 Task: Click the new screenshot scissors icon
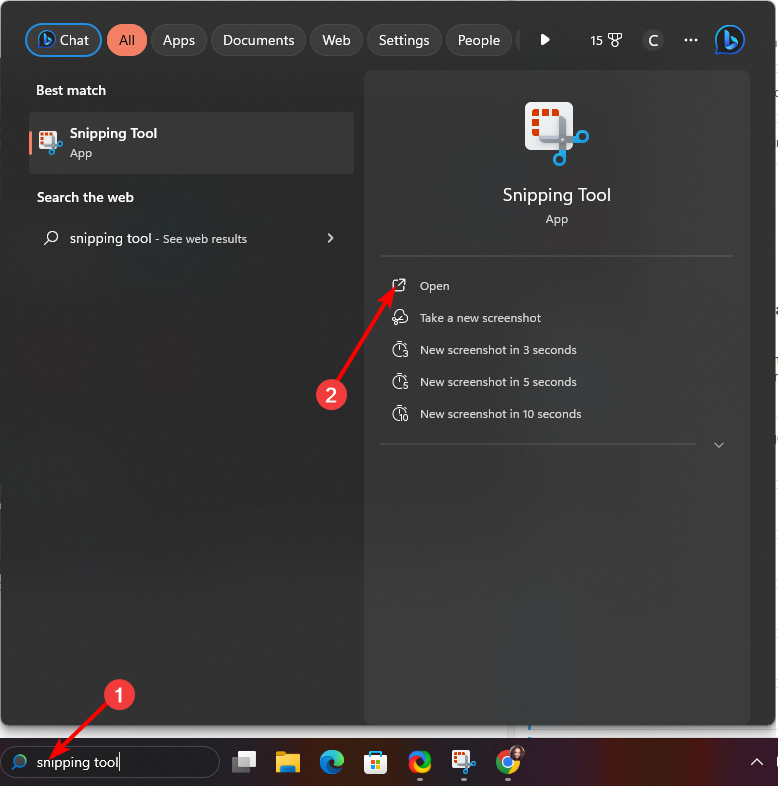[x=400, y=317]
